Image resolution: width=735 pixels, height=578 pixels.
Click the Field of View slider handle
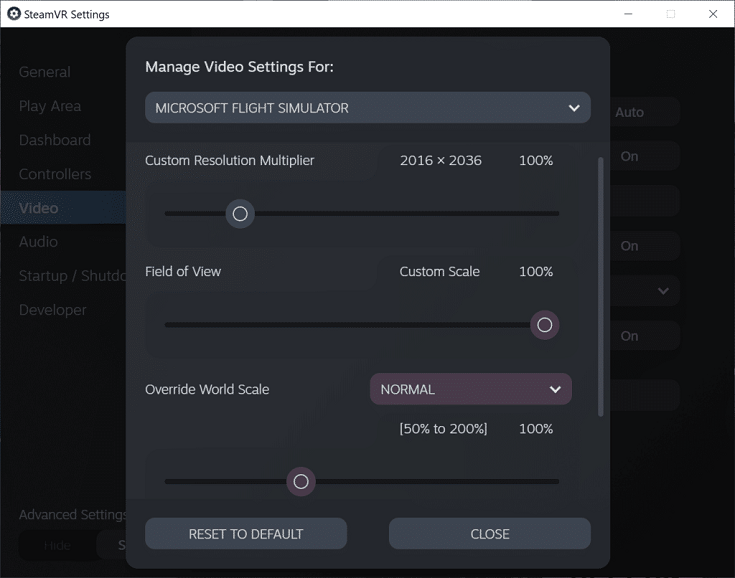pos(544,325)
